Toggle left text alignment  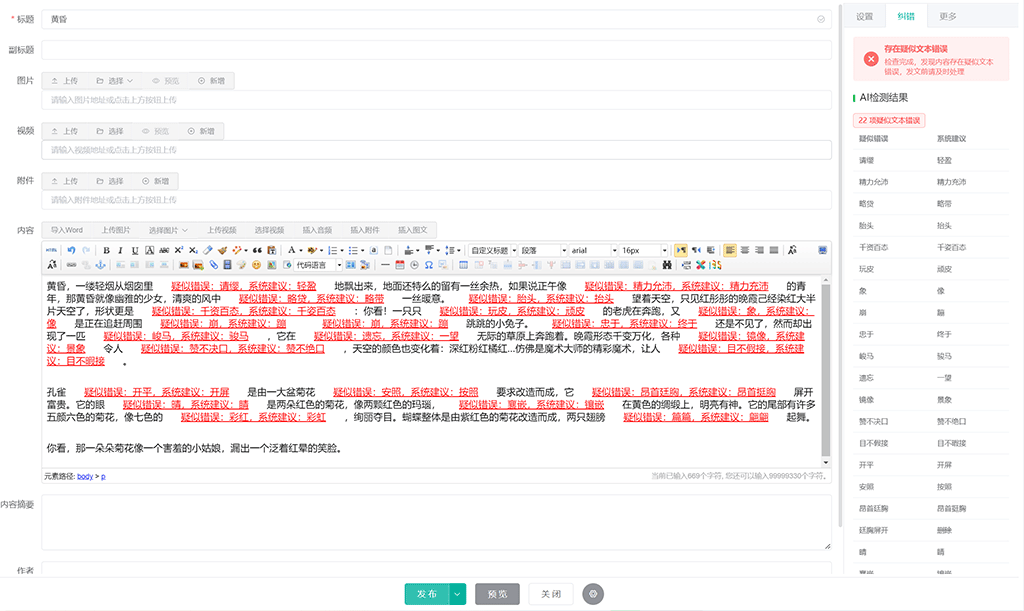pyautogui.click(x=730, y=250)
